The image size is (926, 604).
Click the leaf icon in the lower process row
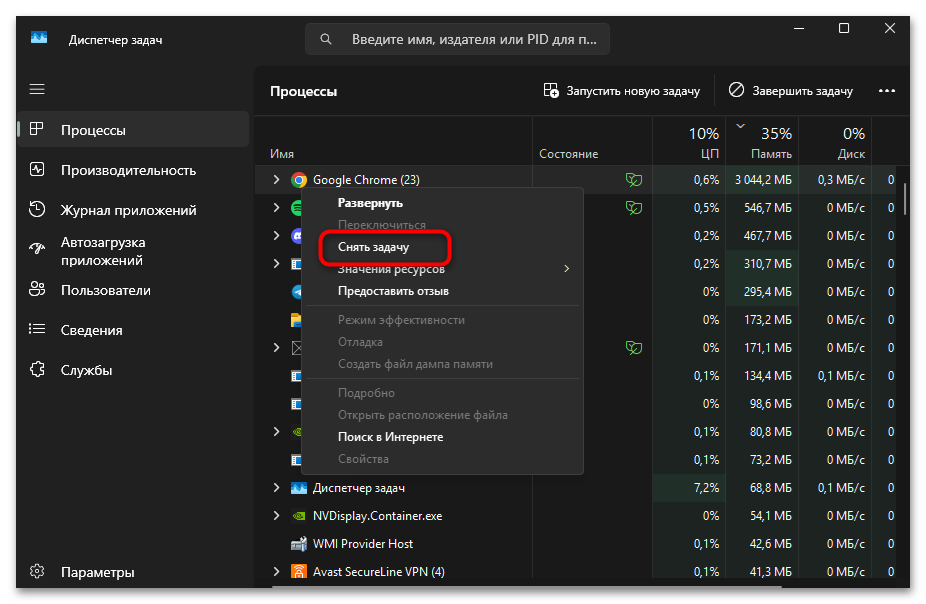point(634,347)
